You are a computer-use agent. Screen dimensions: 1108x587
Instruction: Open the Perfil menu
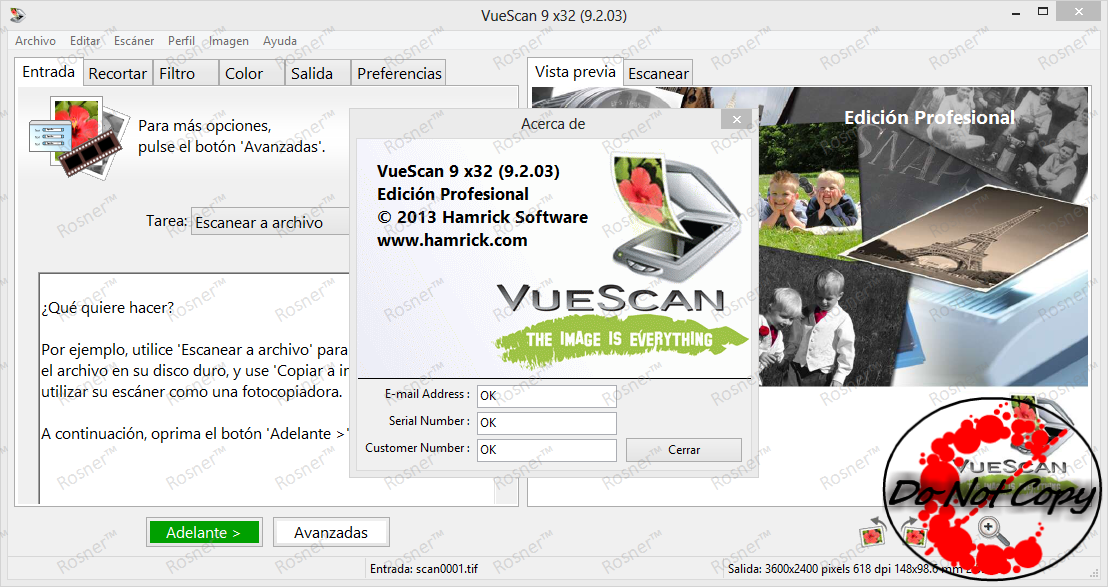tap(181, 41)
